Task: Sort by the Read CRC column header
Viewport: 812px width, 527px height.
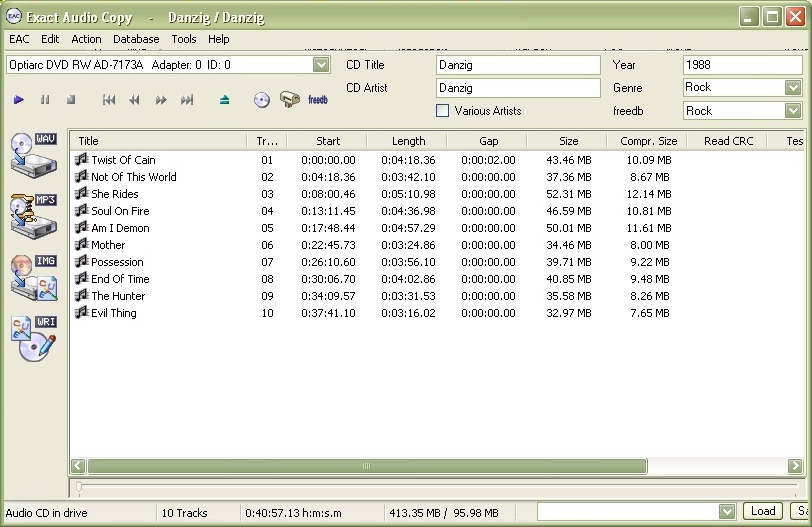Action: point(728,141)
